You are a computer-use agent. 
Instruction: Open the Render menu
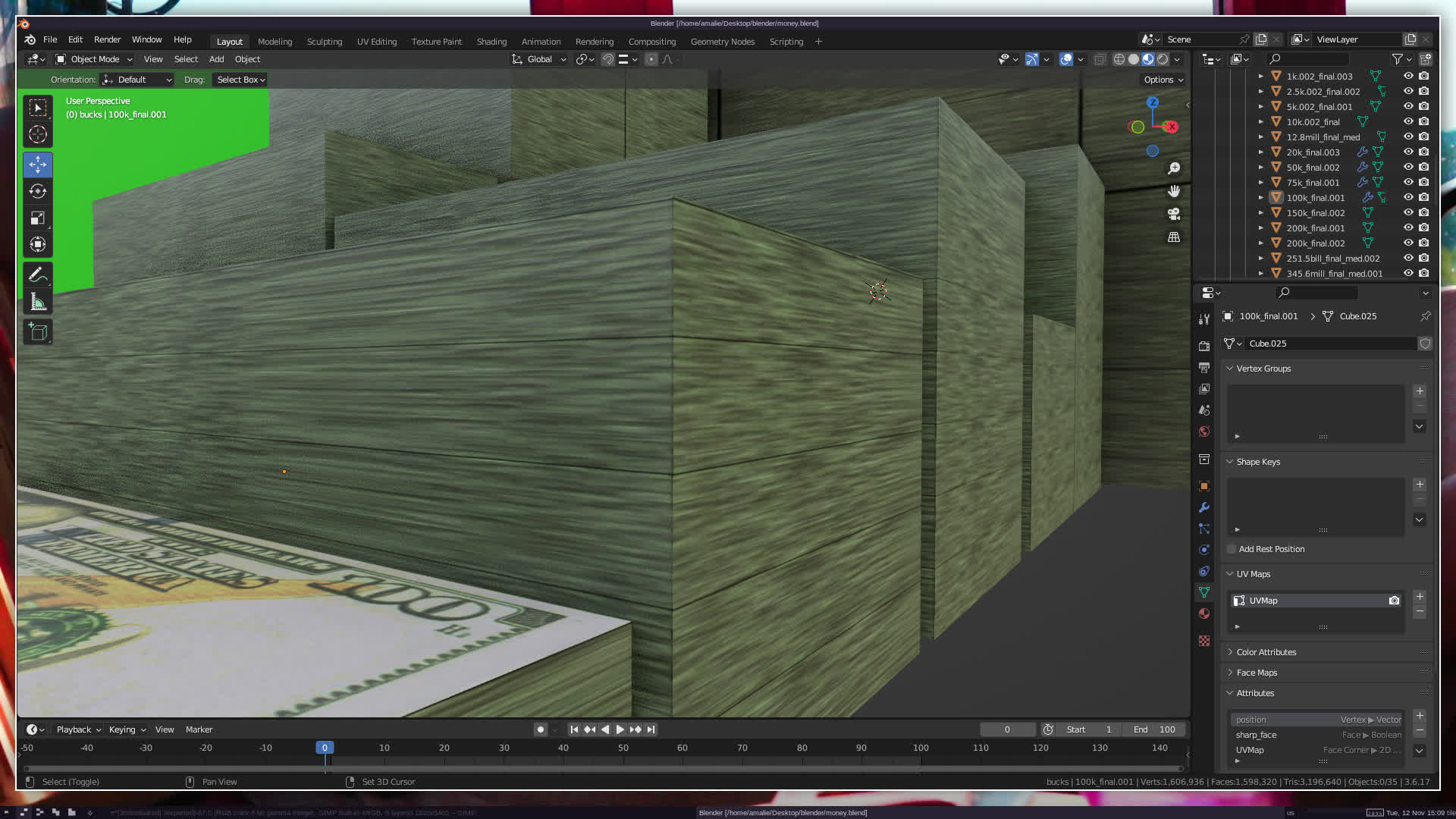107,39
